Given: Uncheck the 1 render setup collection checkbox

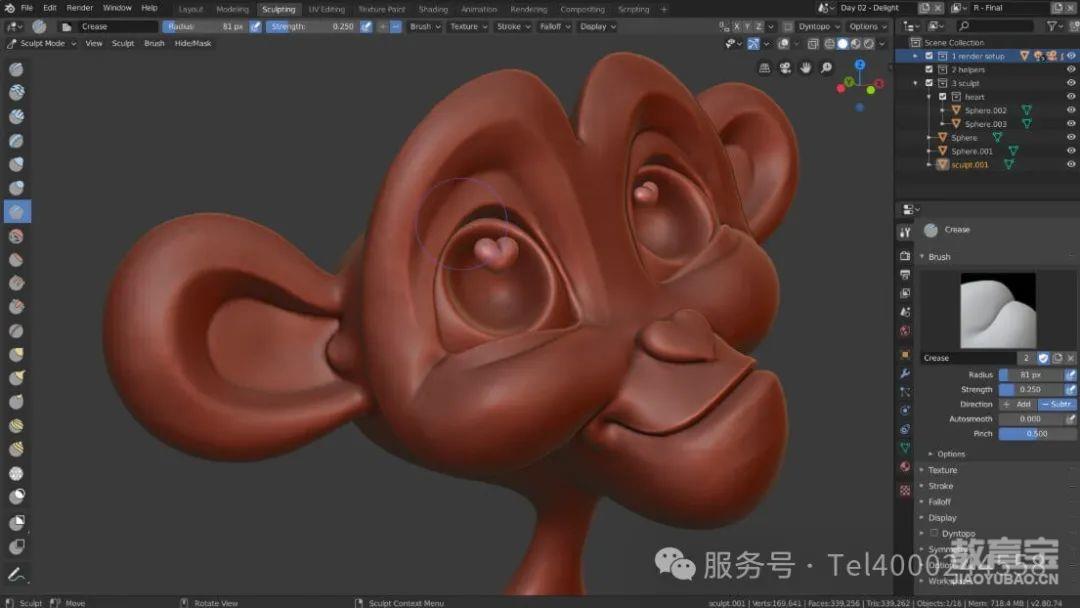Looking at the screenshot, I should [929, 56].
